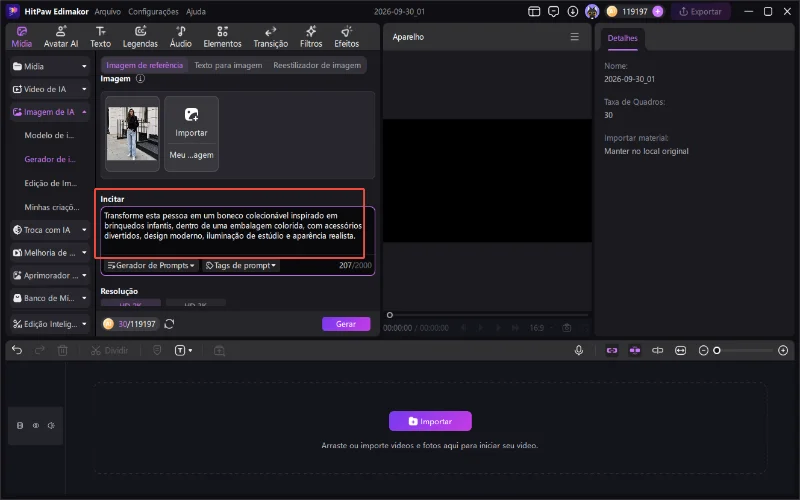Click the Dividir split button
The image size is (800, 500).
pyautogui.click(x=110, y=351)
